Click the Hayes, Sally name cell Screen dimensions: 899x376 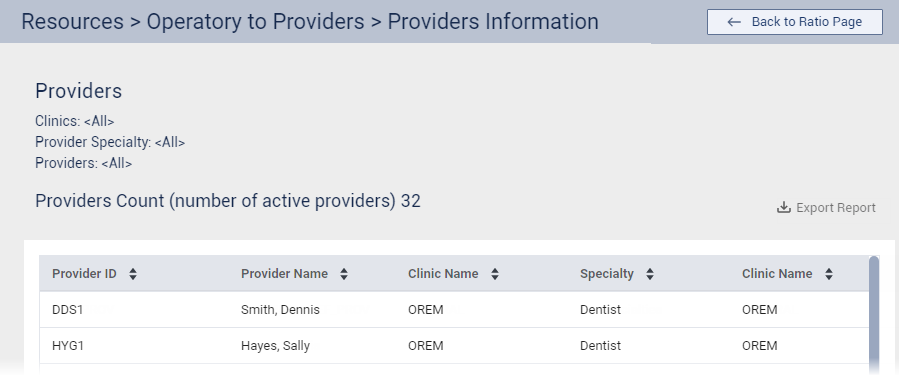[275, 346]
